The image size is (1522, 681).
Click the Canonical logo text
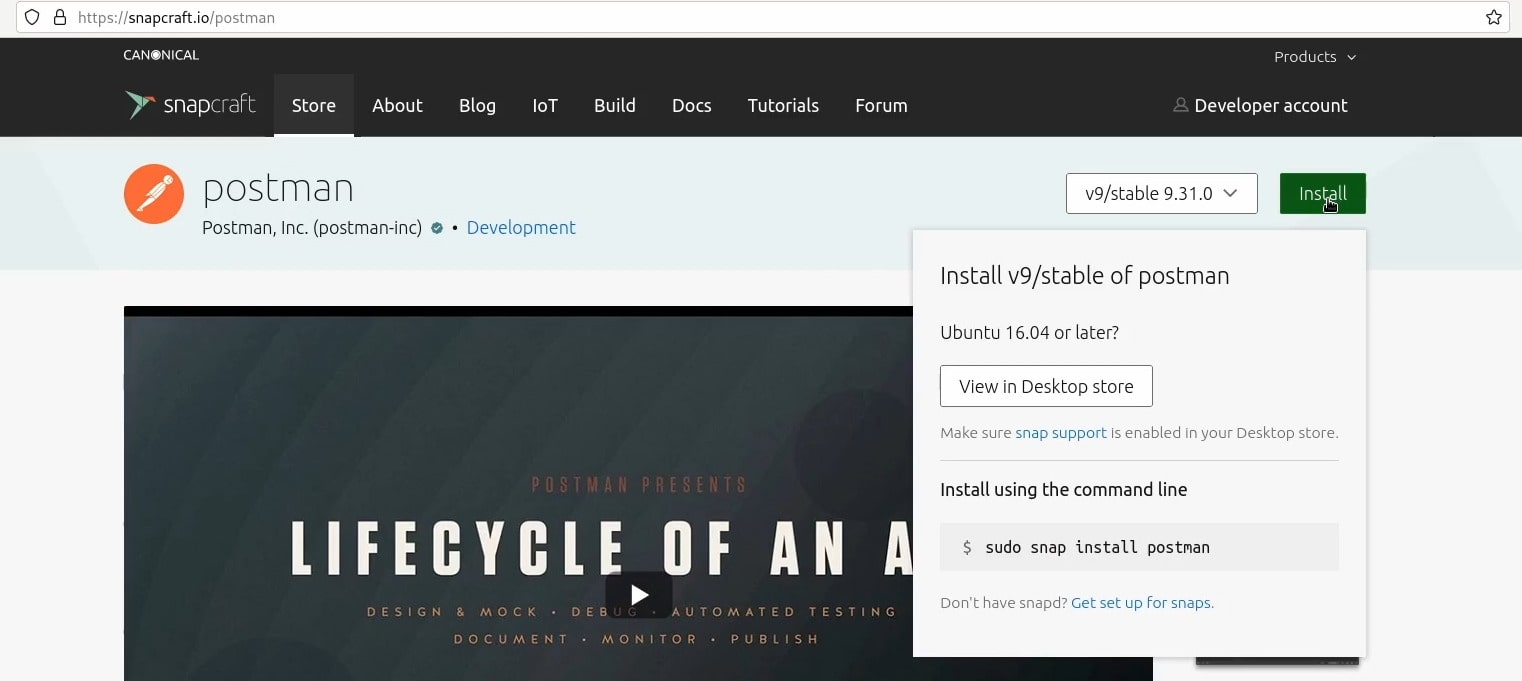(161, 55)
